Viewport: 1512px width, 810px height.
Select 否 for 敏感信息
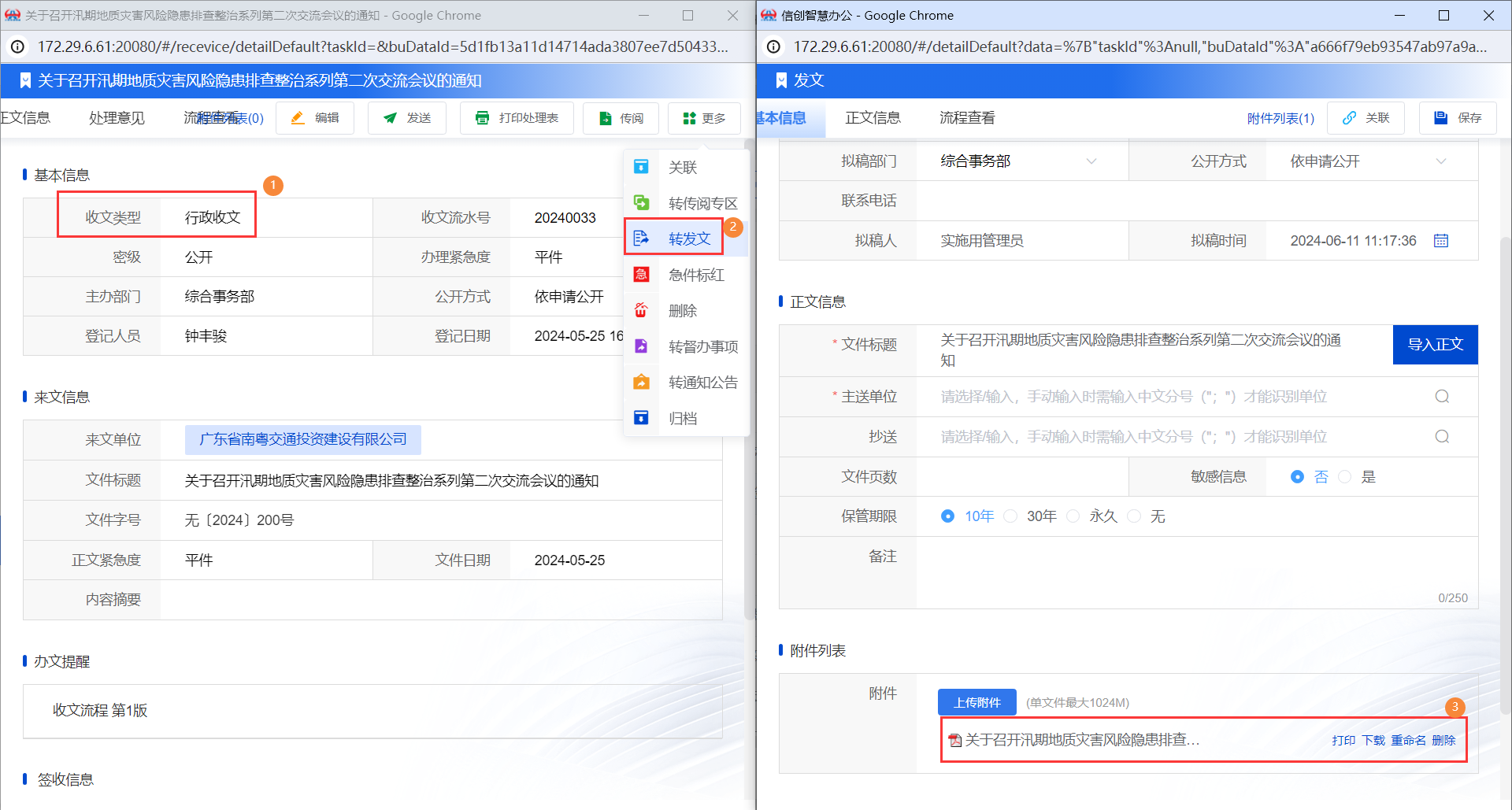(1297, 477)
